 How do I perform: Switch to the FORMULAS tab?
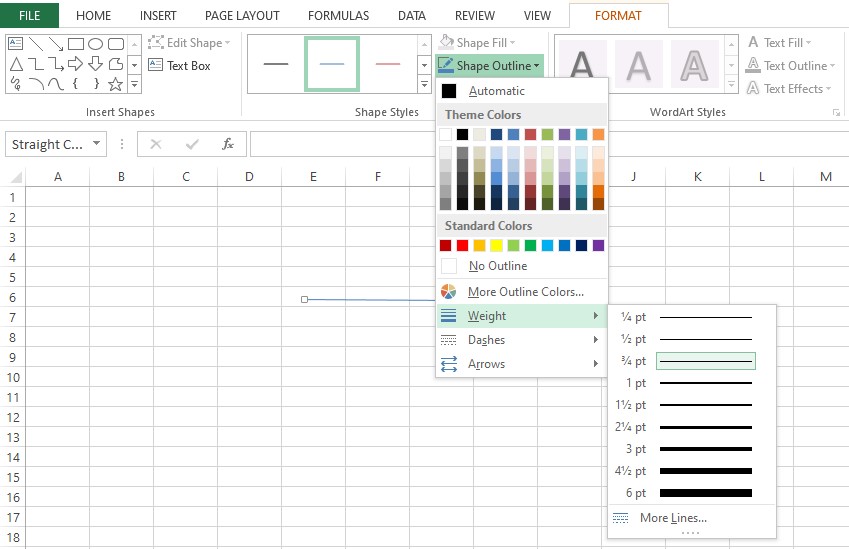point(338,16)
